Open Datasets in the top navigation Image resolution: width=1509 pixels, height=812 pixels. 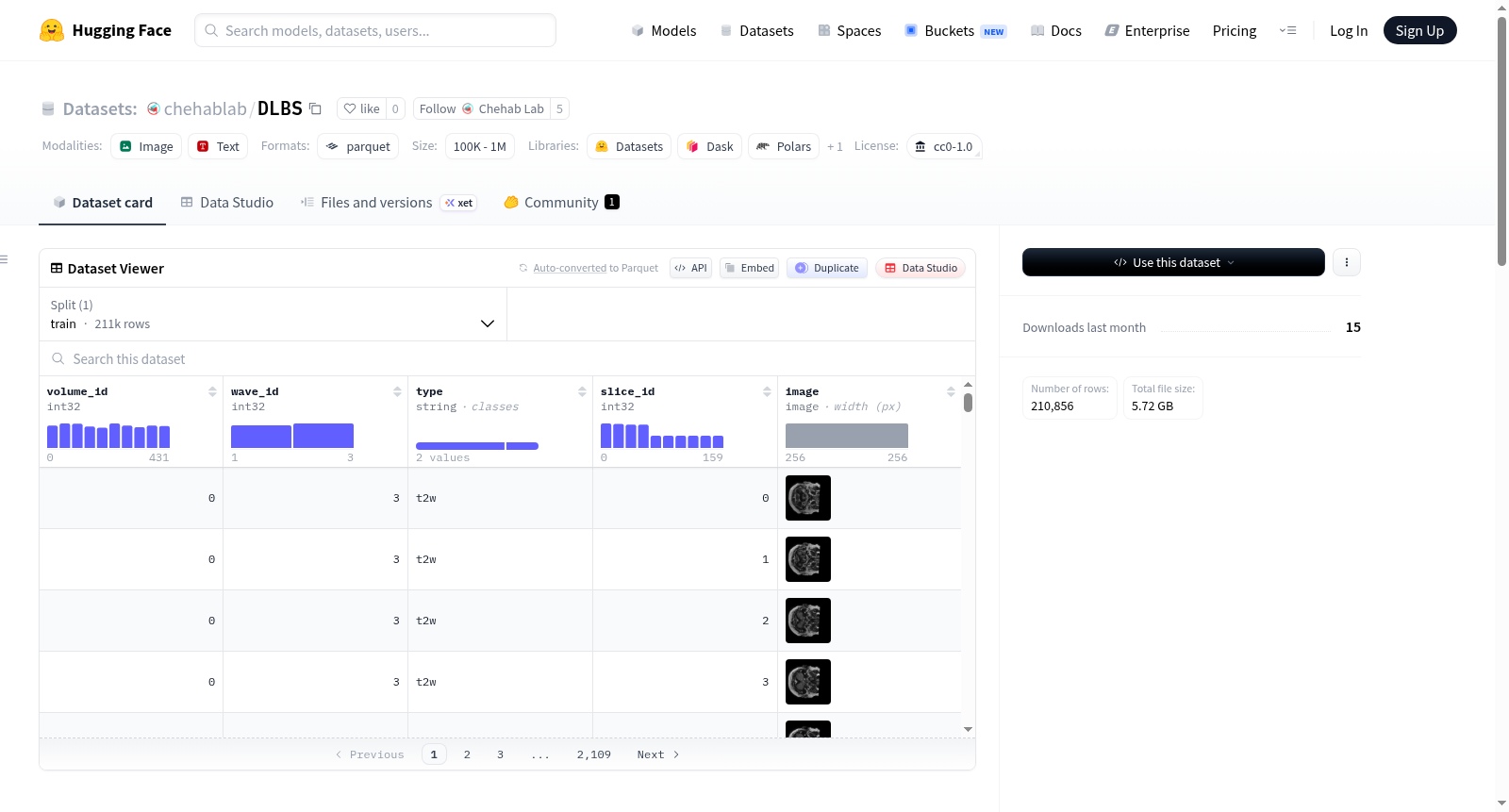(756, 30)
